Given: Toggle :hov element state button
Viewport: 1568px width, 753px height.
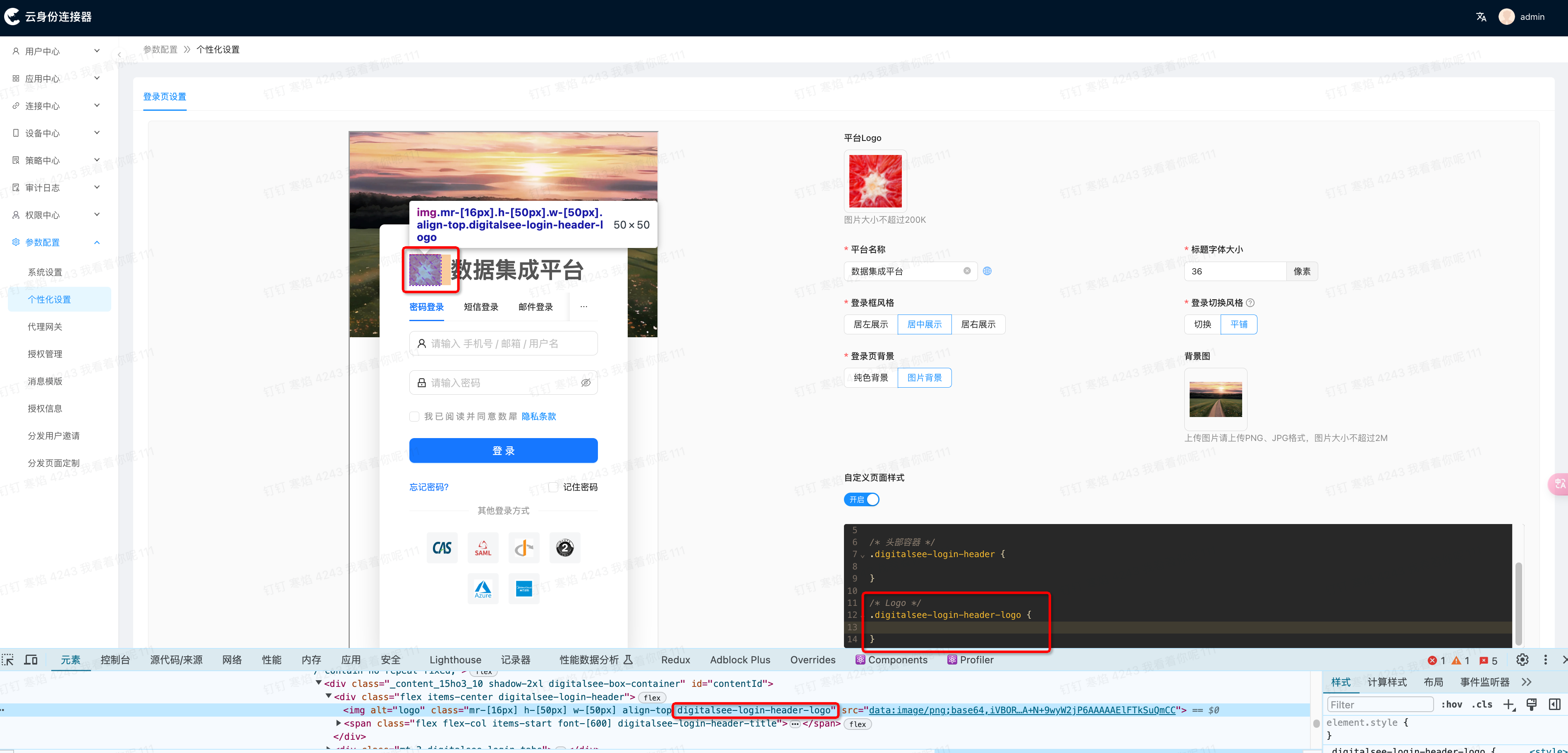Looking at the screenshot, I should click(x=1452, y=704).
